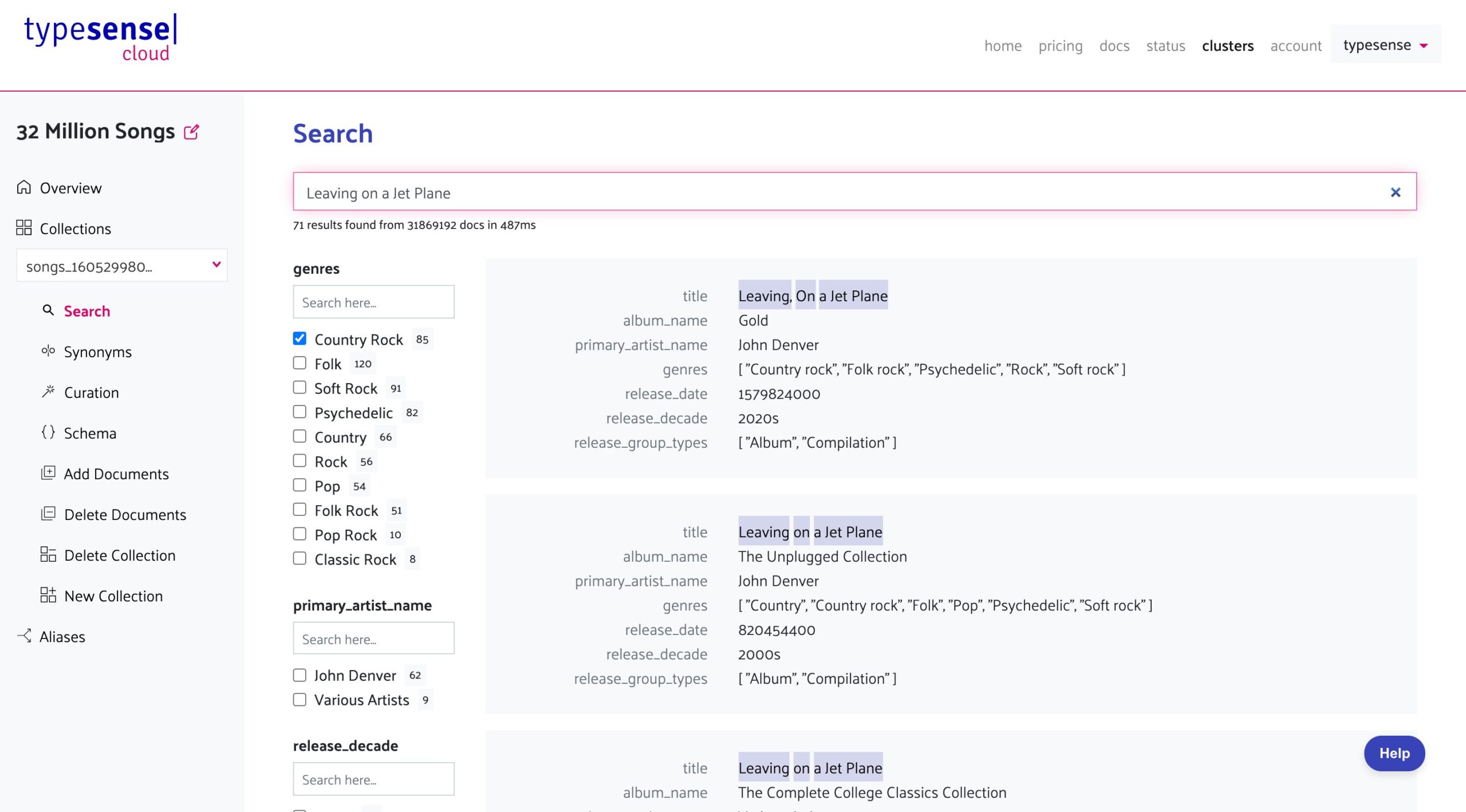Select the Collections grid icon
The width and height of the screenshot is (1466, 812).
tap(23, 227)
